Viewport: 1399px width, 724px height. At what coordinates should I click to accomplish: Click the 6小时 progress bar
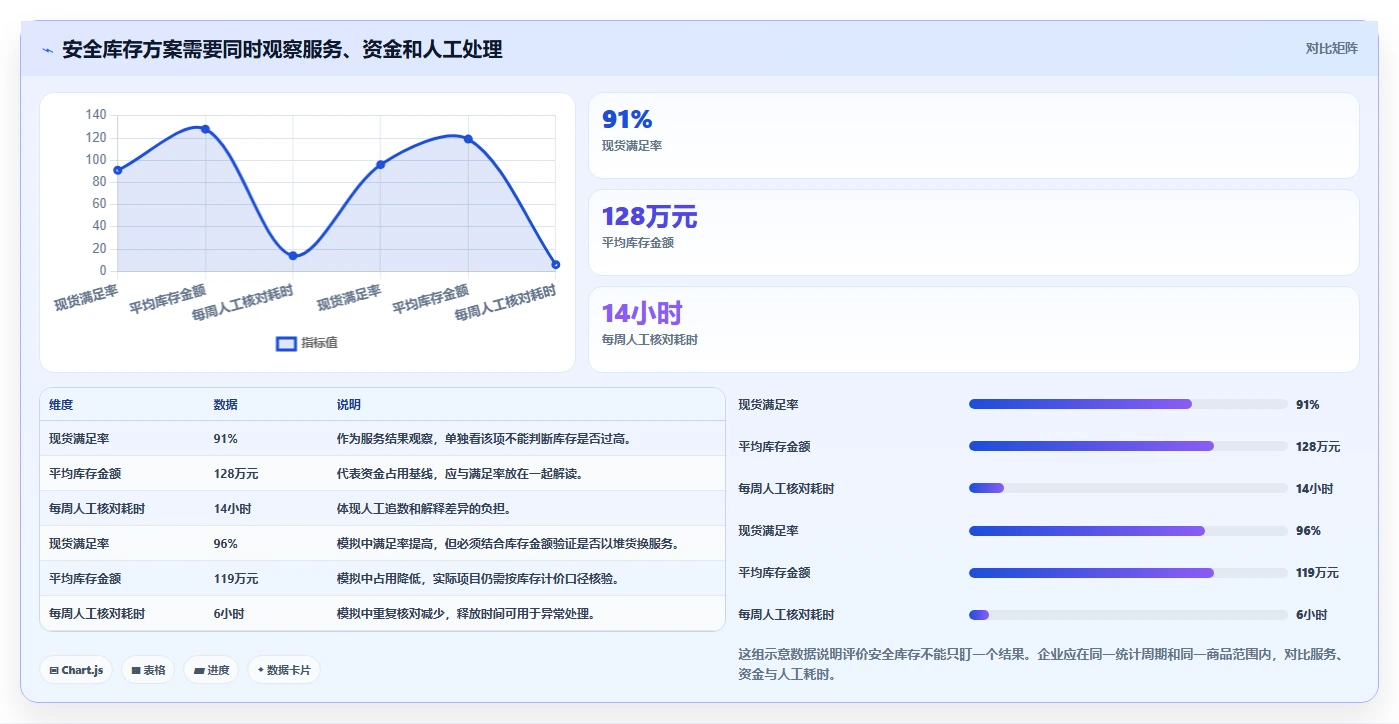pyautogui.click(x=1128, y=614)
